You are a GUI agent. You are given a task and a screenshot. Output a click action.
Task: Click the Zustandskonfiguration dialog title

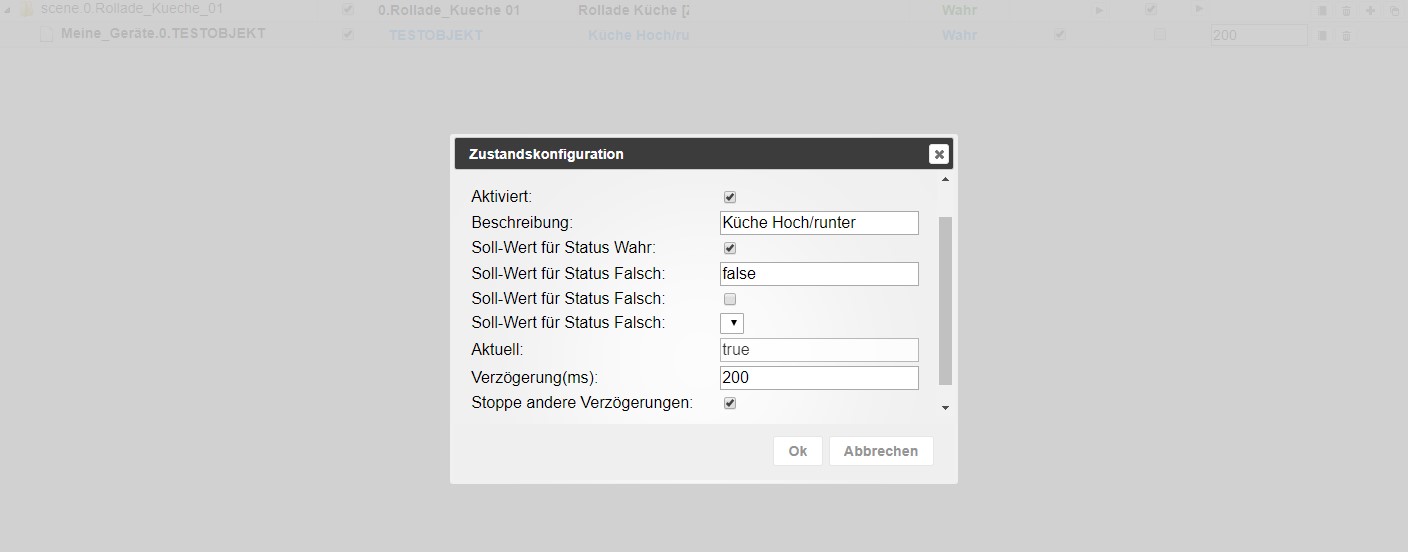[546, 154]
